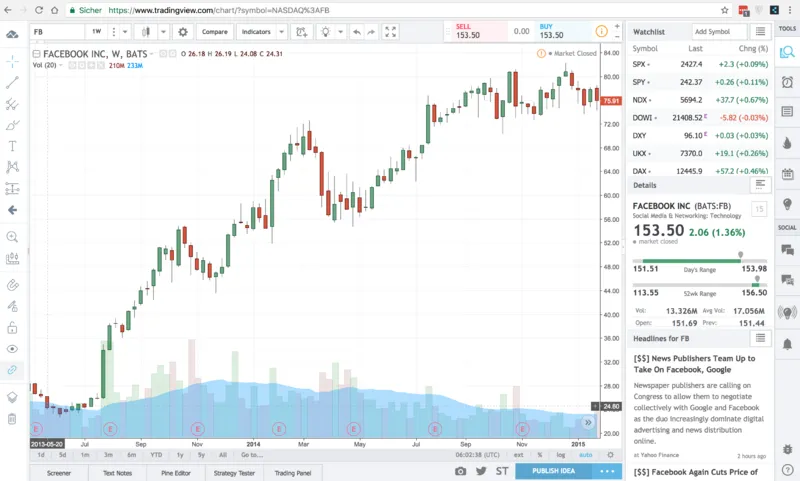Image resolution: width=800 pixels, height=481 pixels.
Task: Open News Publishers Team Up headline
Action: pos(694,364)
